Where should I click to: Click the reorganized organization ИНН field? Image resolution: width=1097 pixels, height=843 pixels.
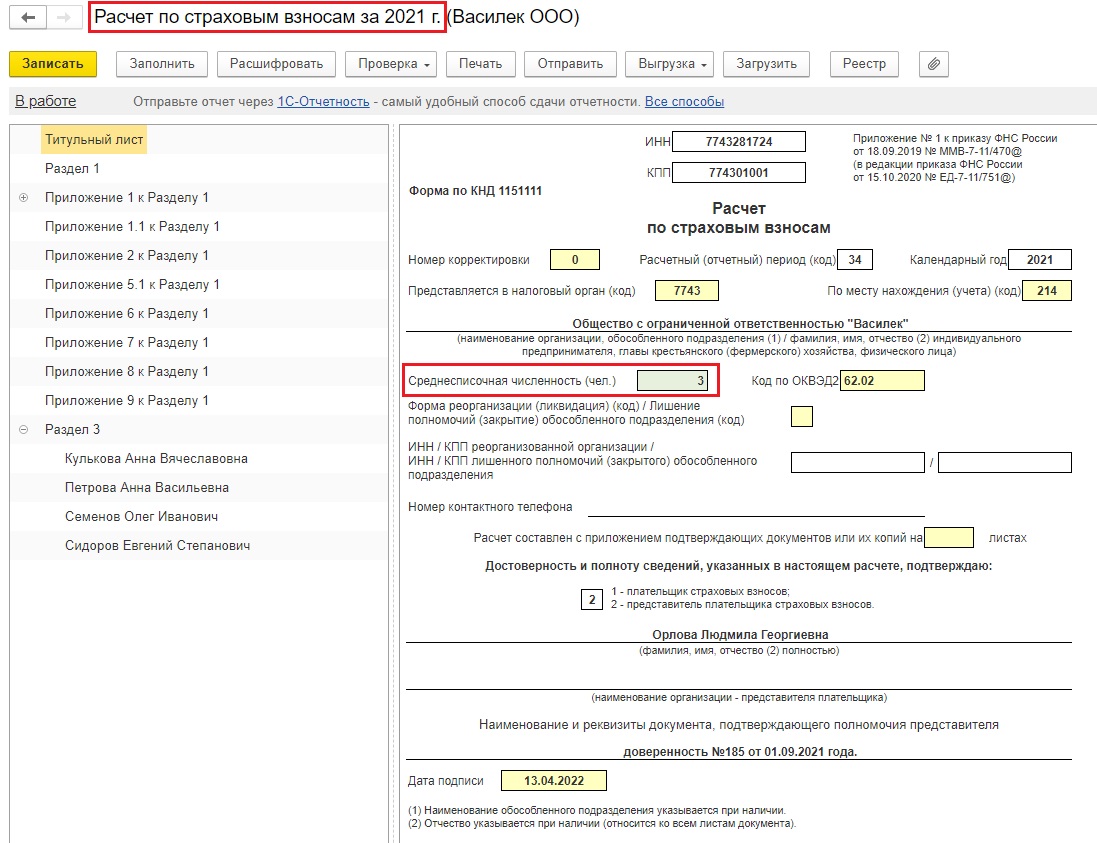pos(858,462)
